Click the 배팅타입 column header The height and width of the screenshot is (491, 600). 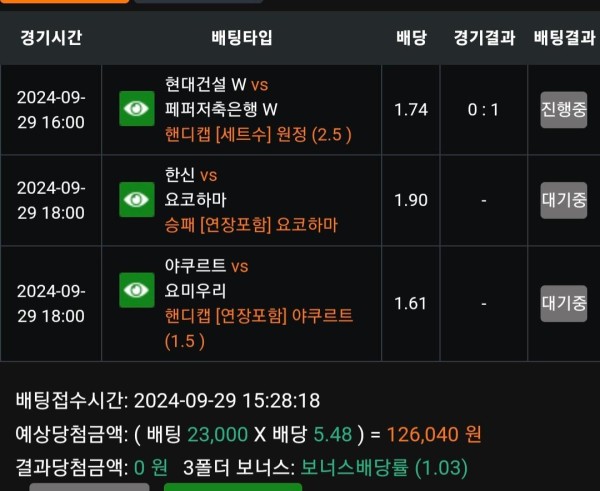pyautogui.click(x=242, y=38)
